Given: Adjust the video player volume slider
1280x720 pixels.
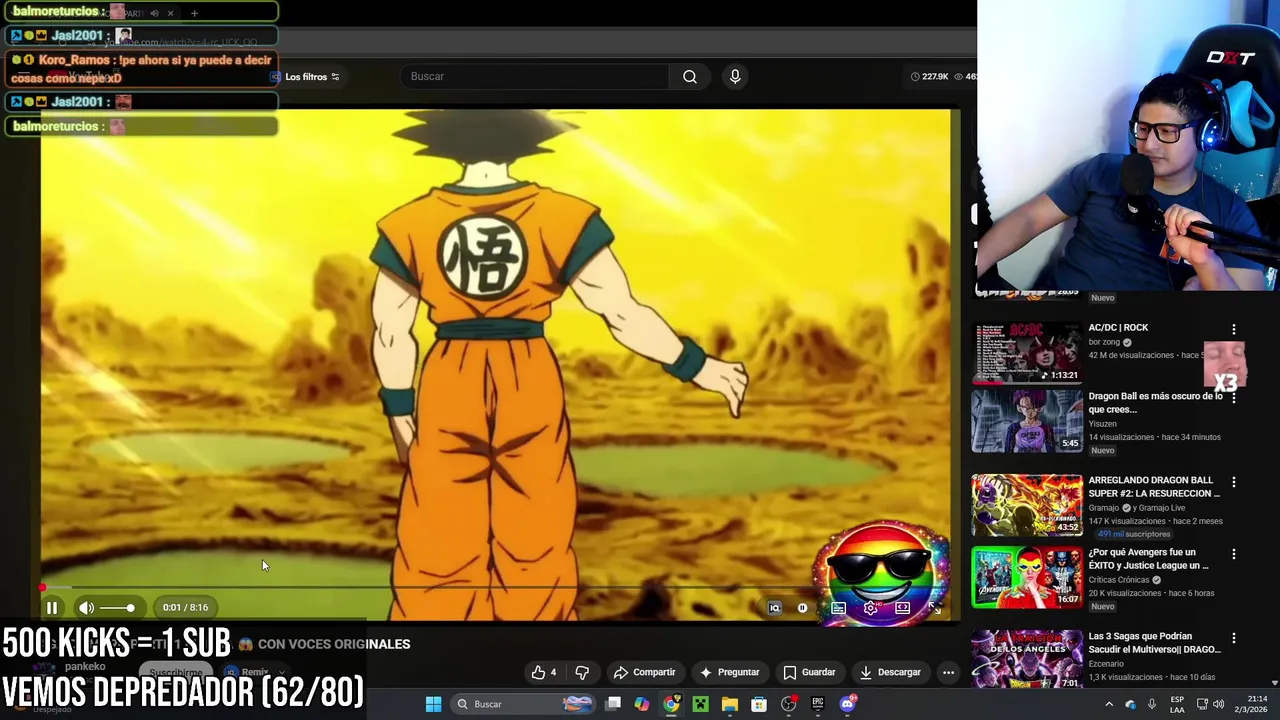Looking at the screenshot, I should coord(117,607).
